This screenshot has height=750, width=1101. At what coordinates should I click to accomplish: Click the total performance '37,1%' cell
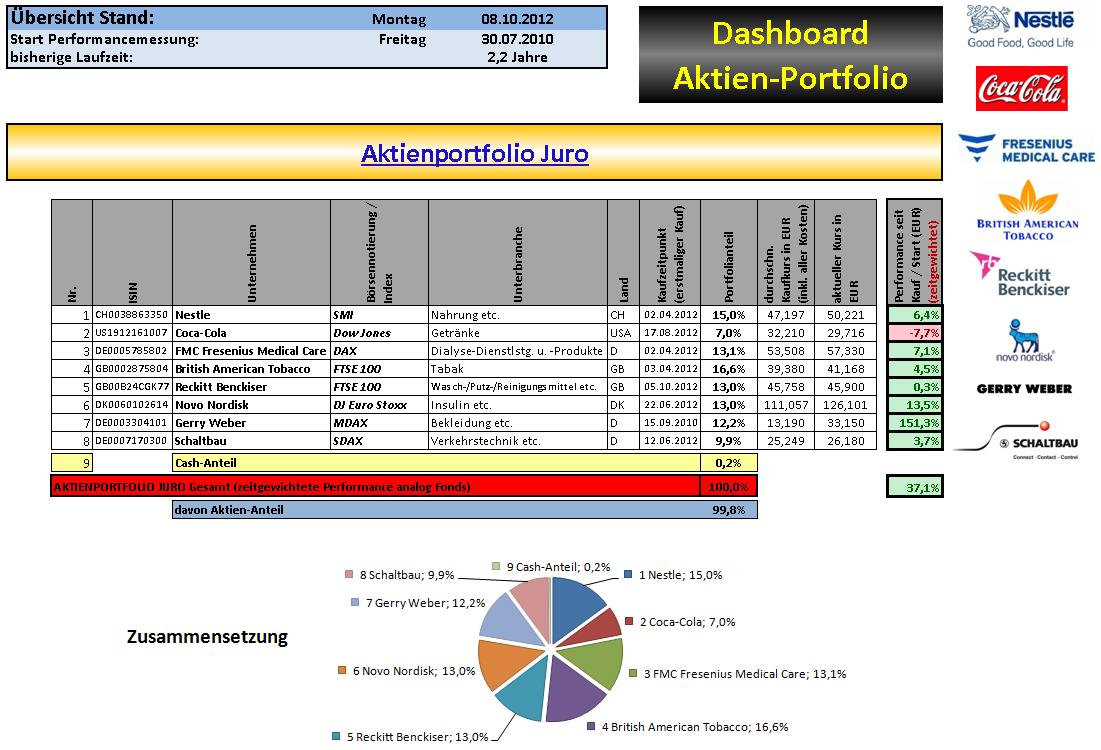pyautogui.click(x=915, y=487)
